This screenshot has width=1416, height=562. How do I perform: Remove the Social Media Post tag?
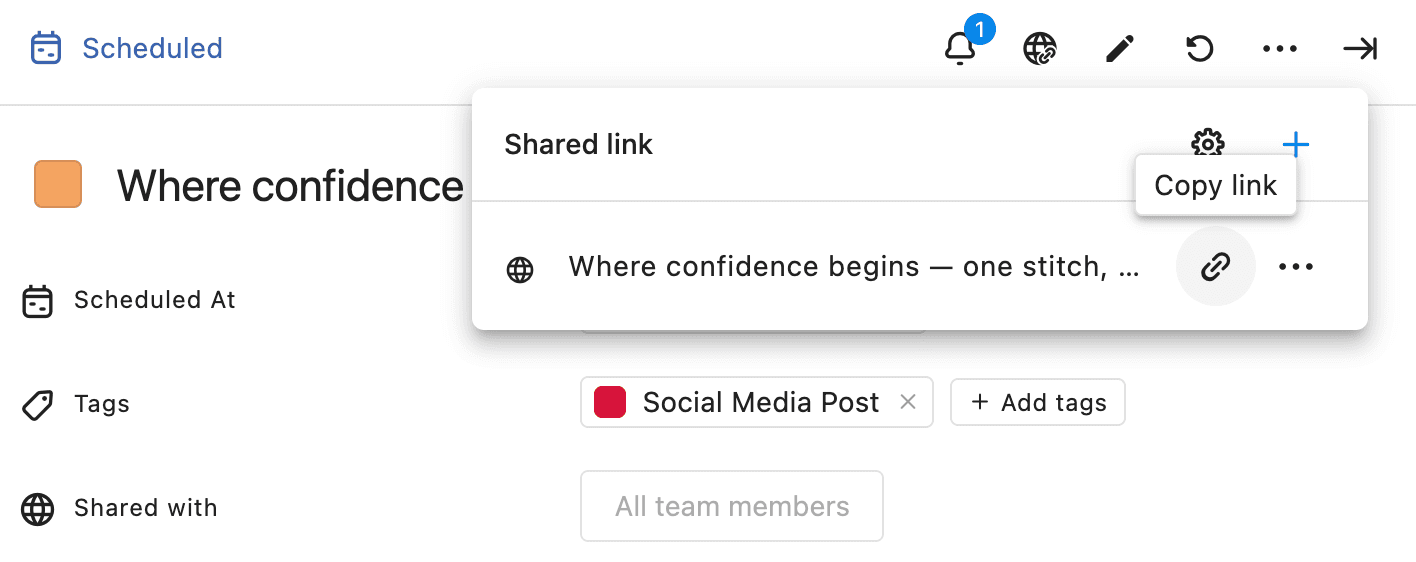(x=908, y=402)
